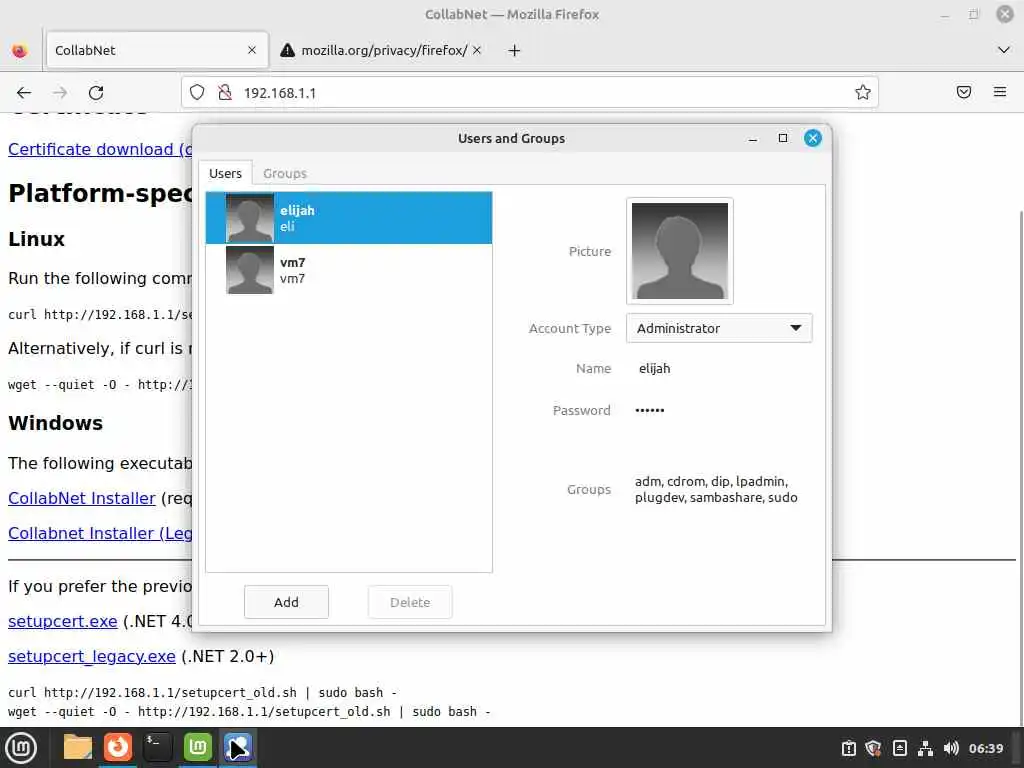1024x768 pixels.
Task: Click the first tray icon beside the shield
Action: [848, 748]
